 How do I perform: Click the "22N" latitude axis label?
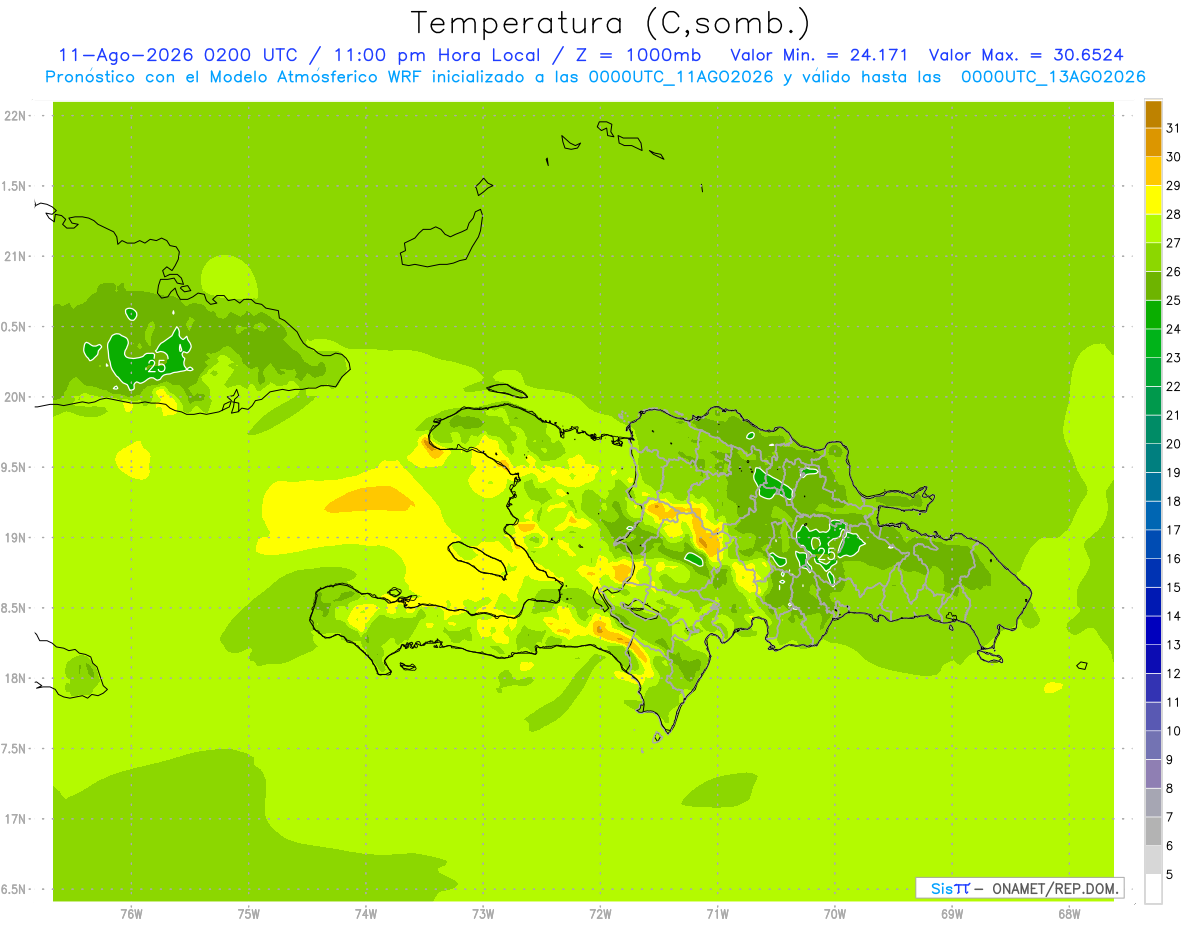tap(15, 116)
